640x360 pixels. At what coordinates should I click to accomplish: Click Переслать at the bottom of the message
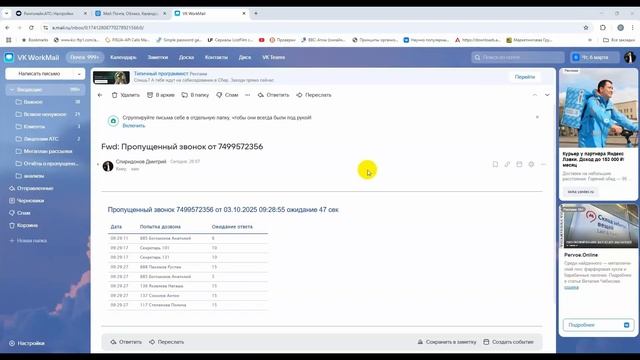point(167,342)
